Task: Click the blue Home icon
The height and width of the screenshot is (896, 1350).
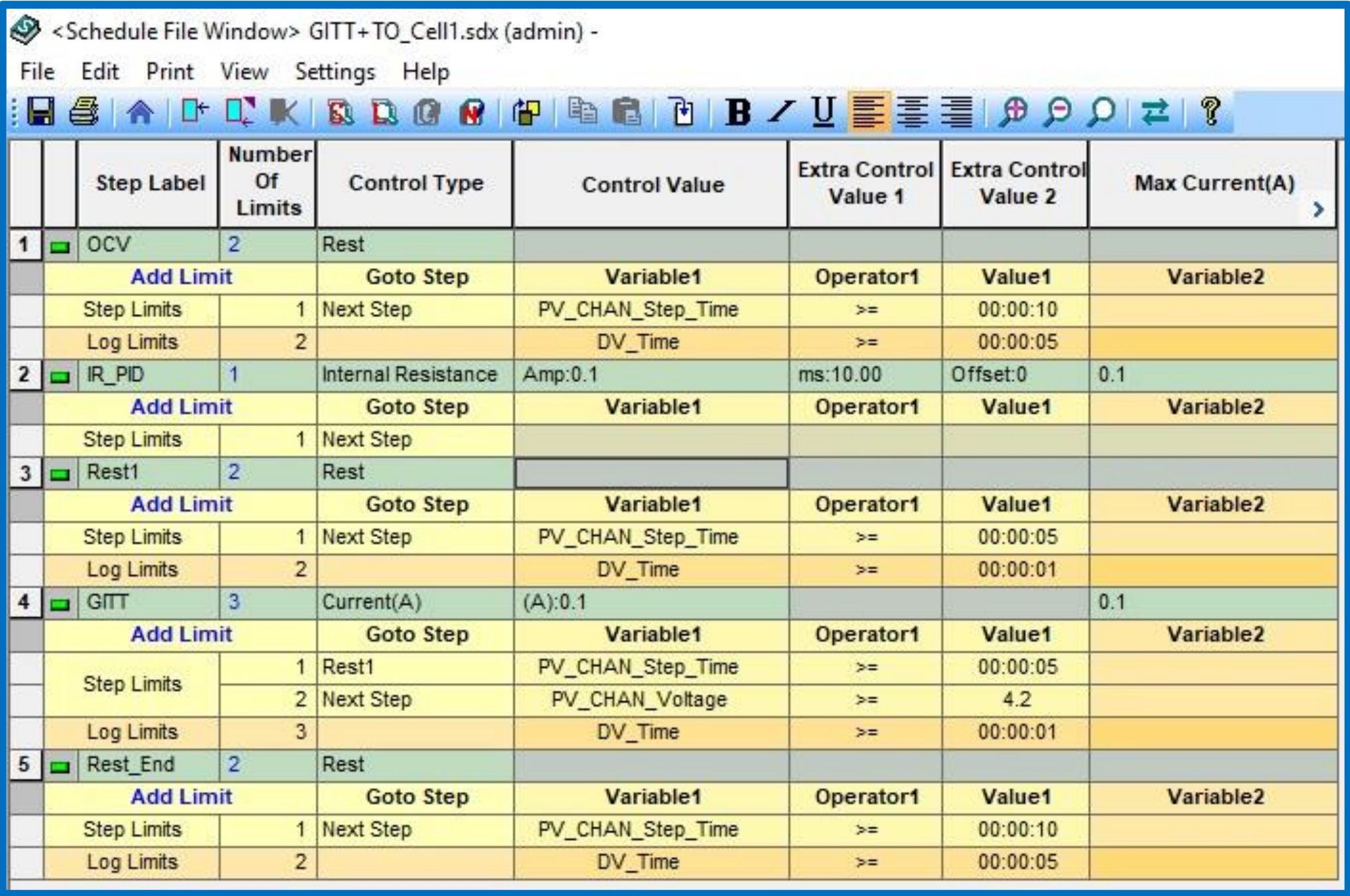Action: coord(140,112)
